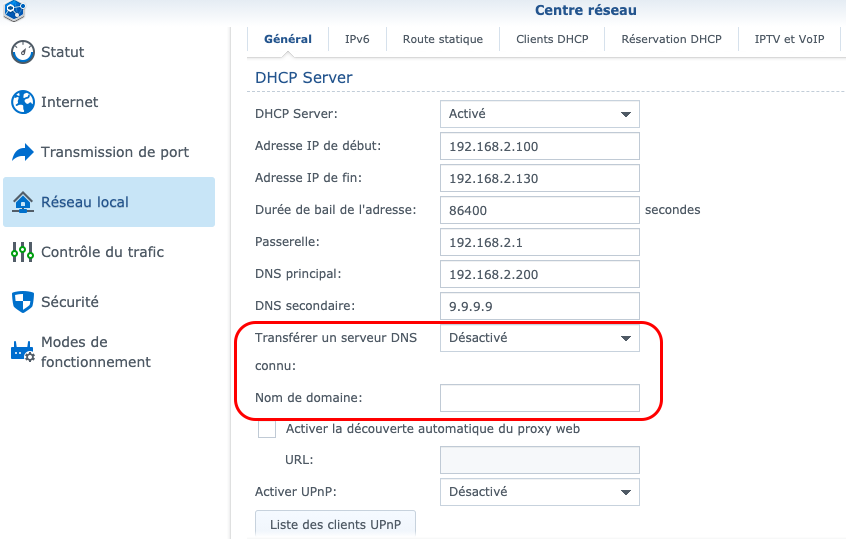Expand the Transférer un serveur DNS dropdown
Viewport: 846px width, 539px height.
(539, 338)
